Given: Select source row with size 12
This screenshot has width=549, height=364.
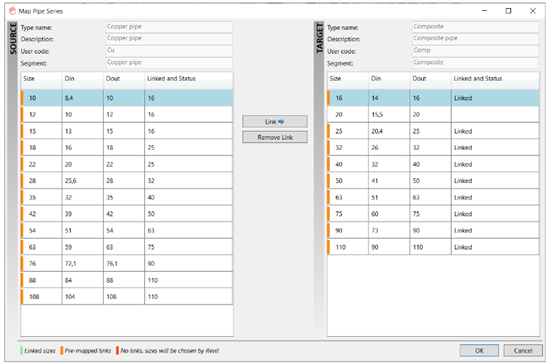Looking at the screenshot, I should 127,114.
